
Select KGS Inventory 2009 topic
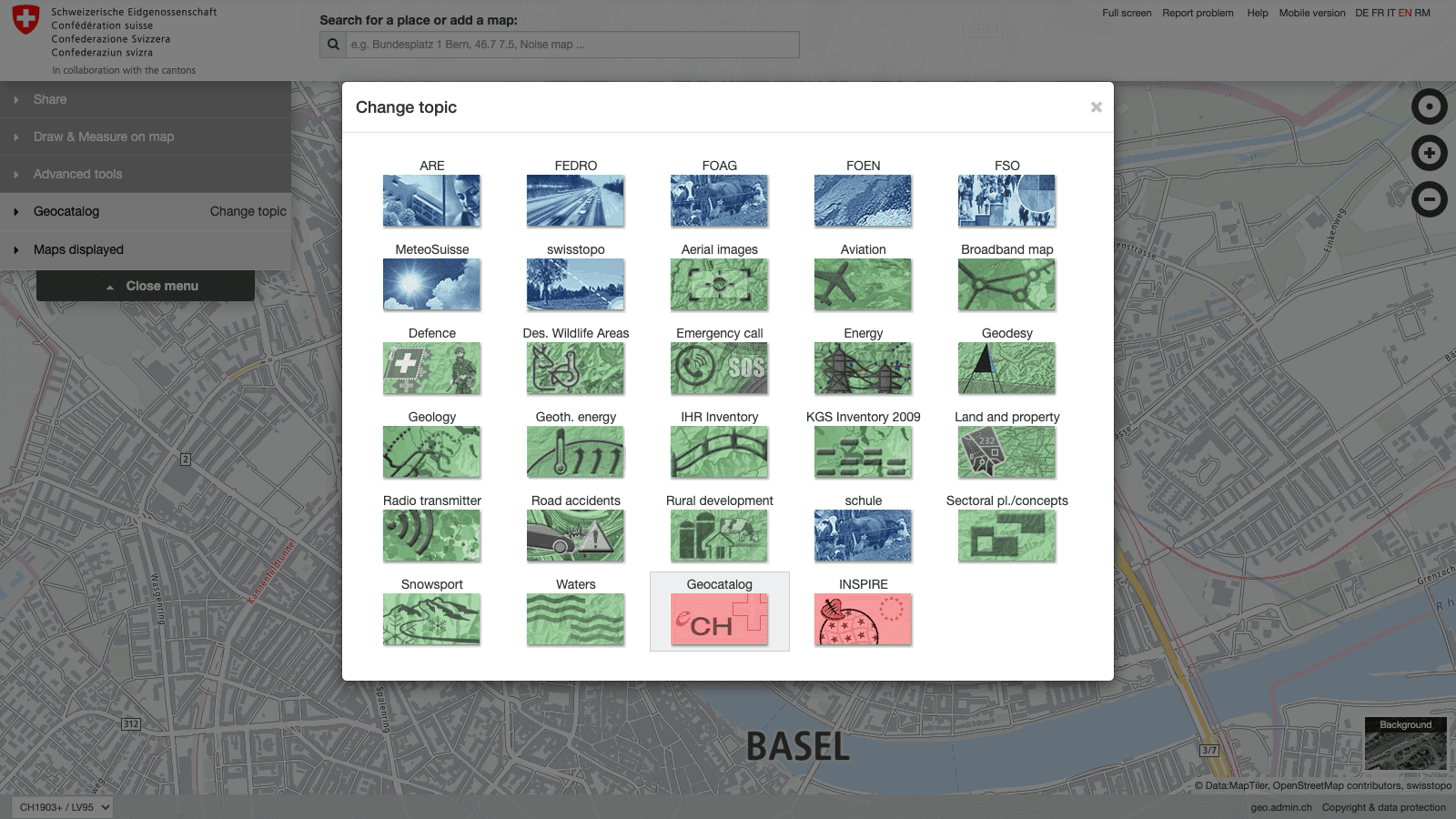point(863,451)
